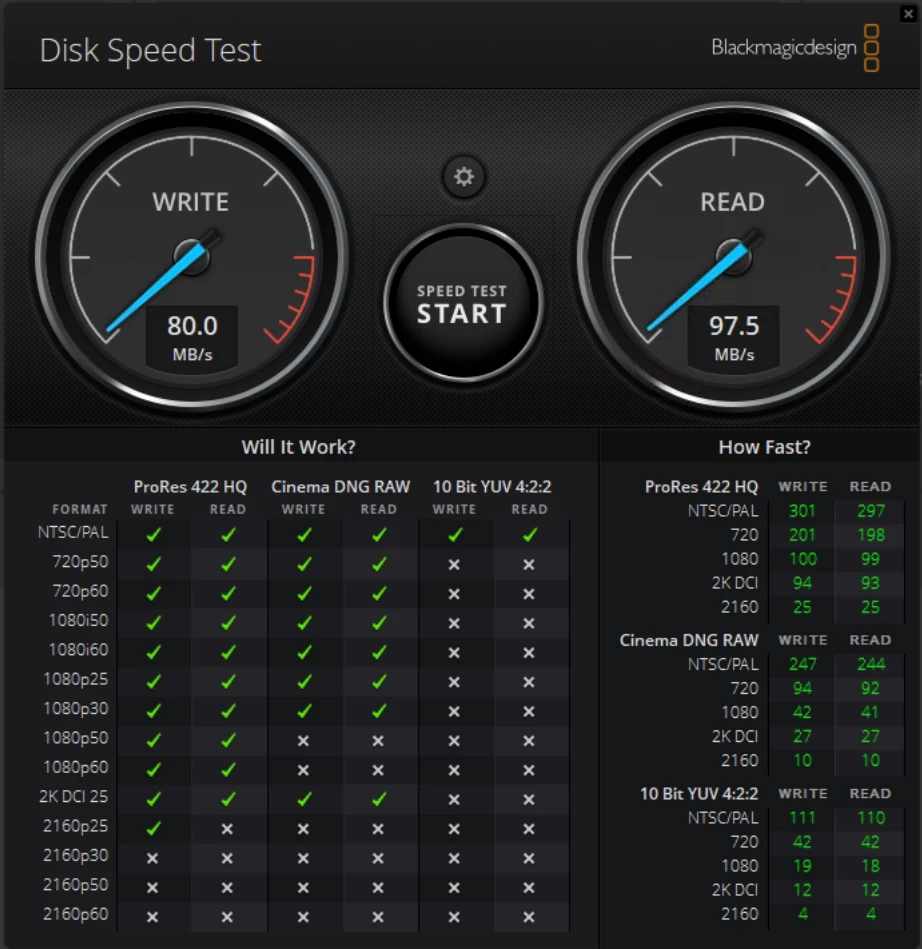
Task: Click the 'Will It Work?' heading
Action: tap(298, 447)
